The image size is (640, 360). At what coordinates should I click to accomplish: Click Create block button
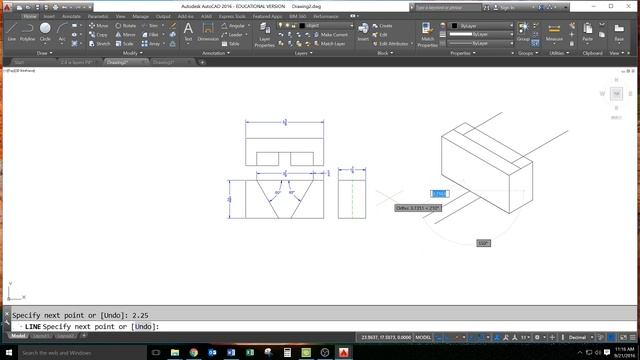[382, 26]
